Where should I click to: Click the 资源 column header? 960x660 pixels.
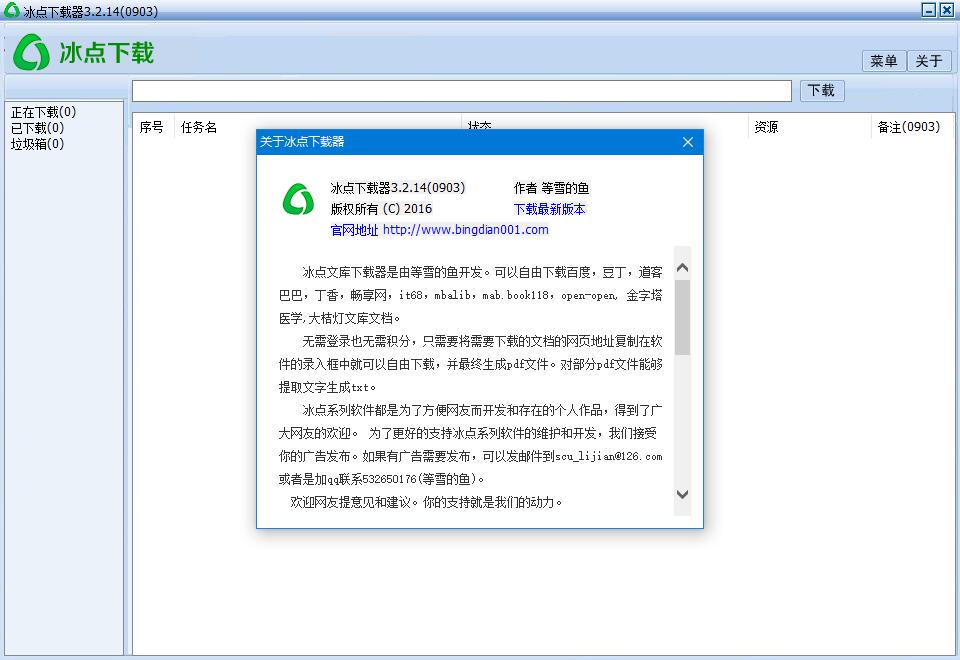[767, 127]
